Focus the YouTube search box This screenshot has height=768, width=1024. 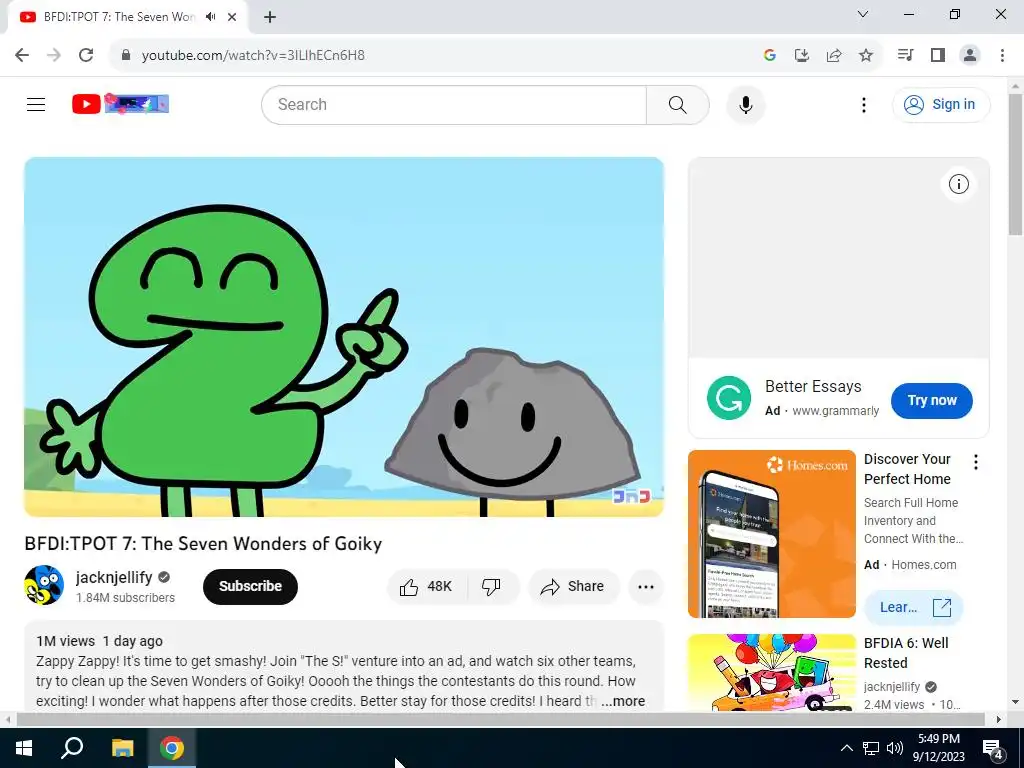[x=454, y=104]
